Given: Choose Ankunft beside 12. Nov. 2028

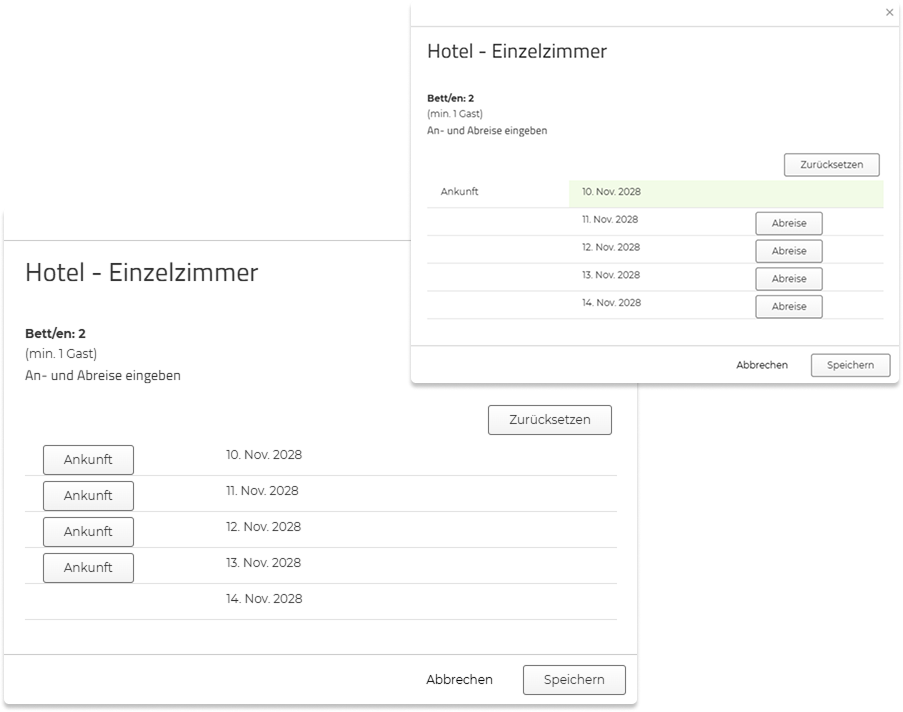Looking at the screenshot, I should tap(88, 532).
